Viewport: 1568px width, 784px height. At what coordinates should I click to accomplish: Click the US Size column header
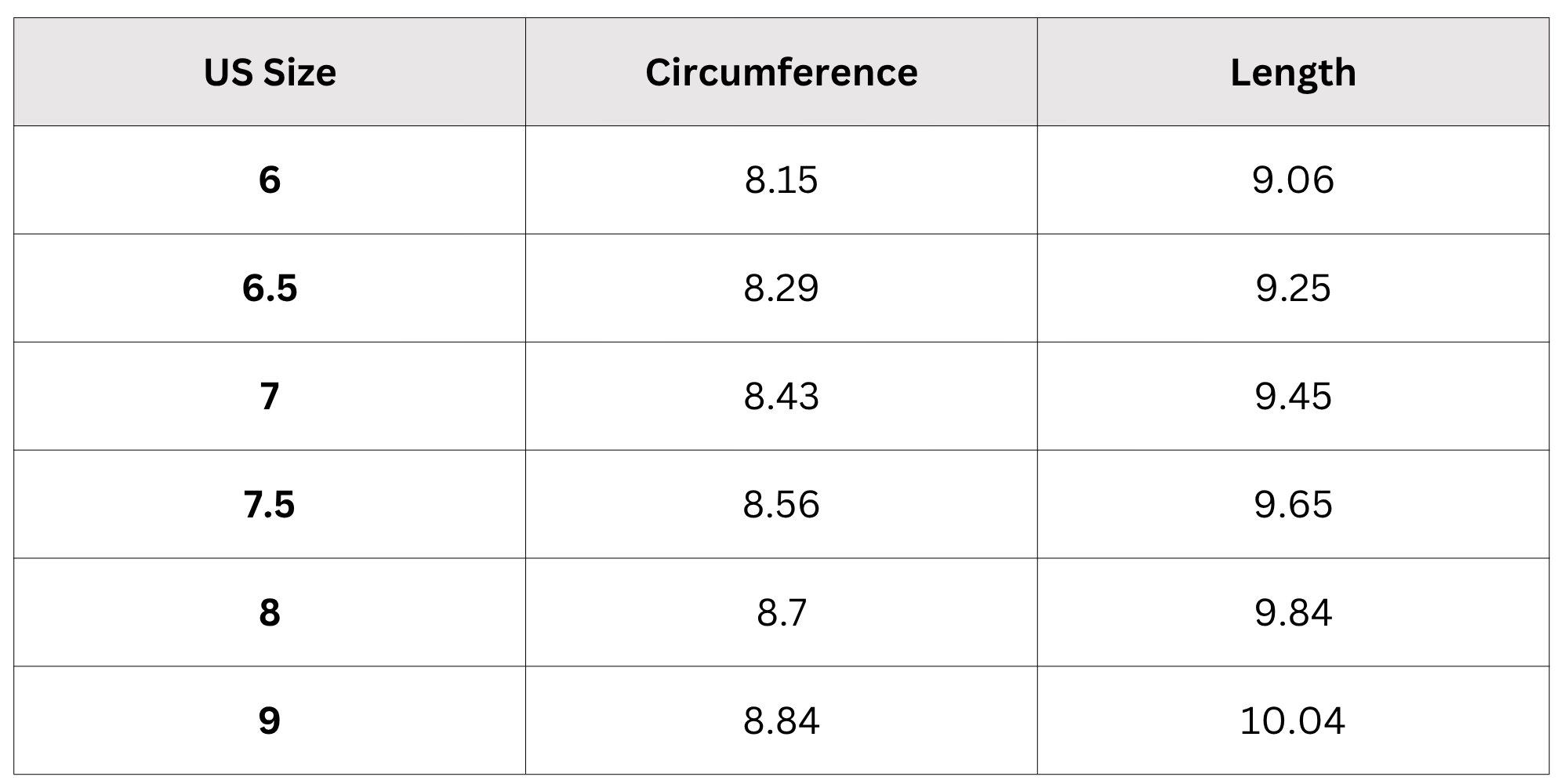pyautogui.click(x=270, y=72)
